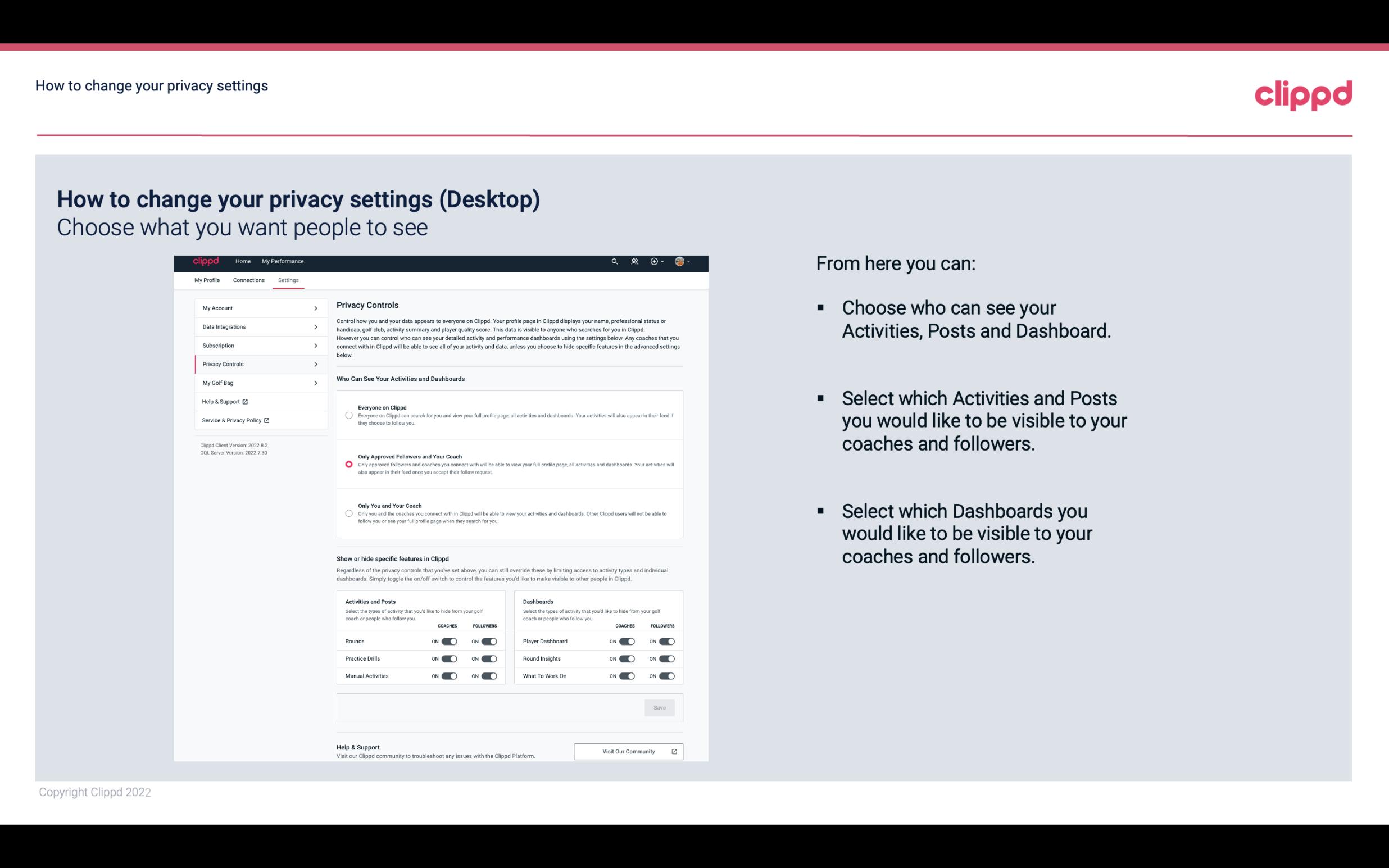Click the Clippd home logo icon
The image size is (1389, 868).
pyautogui.click(x=206, y=261)
